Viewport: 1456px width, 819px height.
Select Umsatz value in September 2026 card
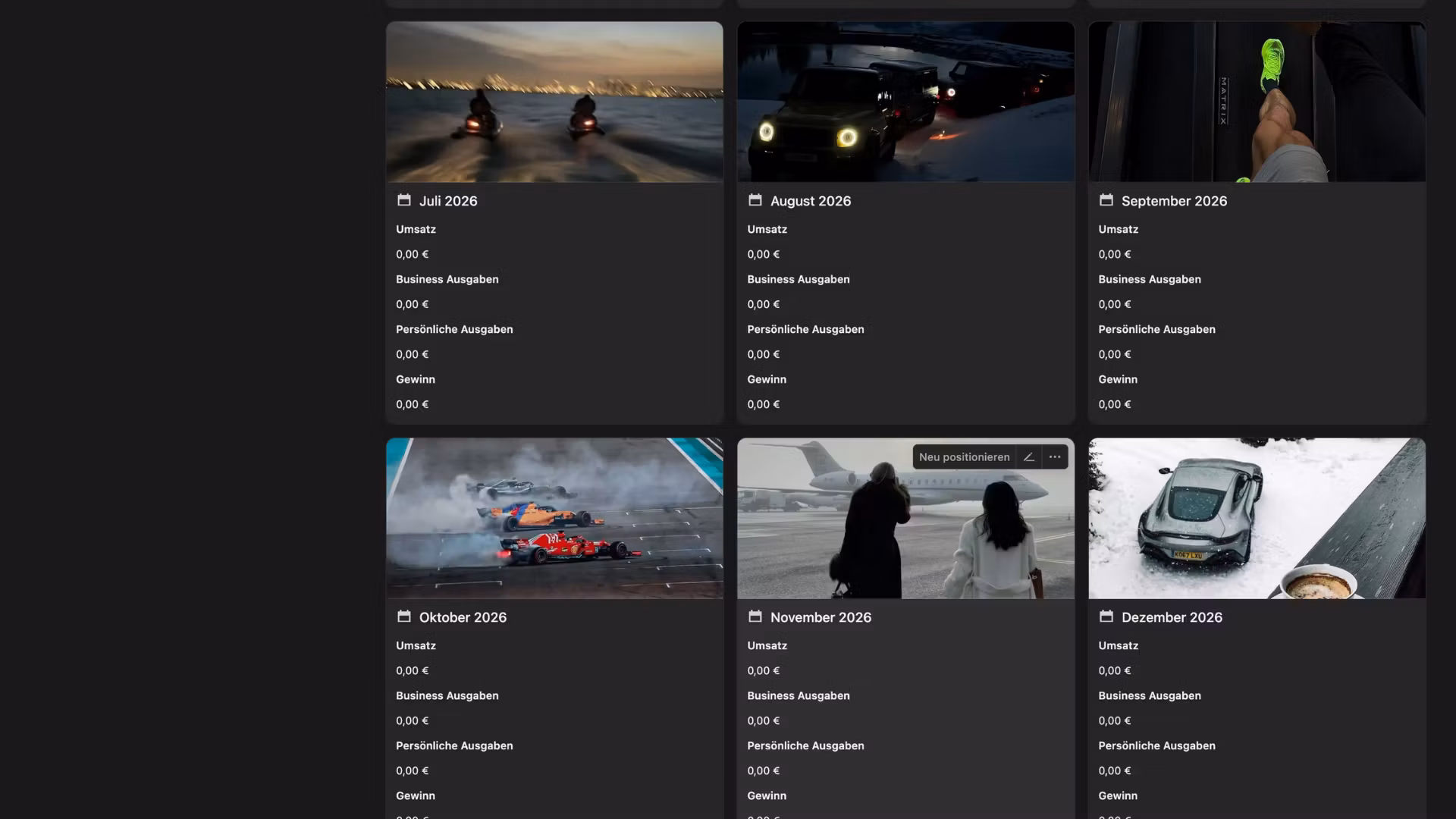point(1114,254)
